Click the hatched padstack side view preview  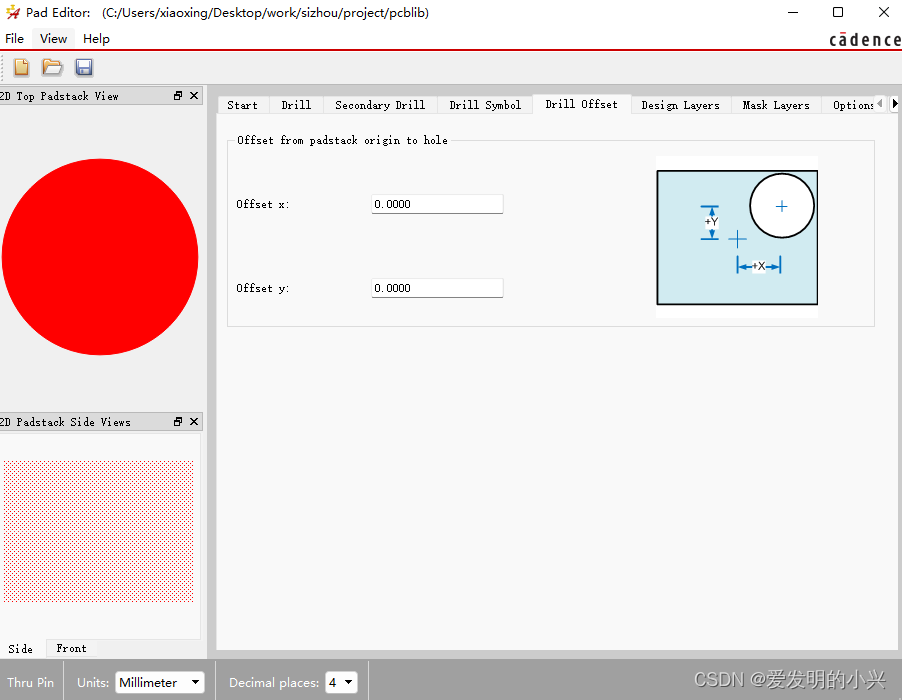(98, 531)
